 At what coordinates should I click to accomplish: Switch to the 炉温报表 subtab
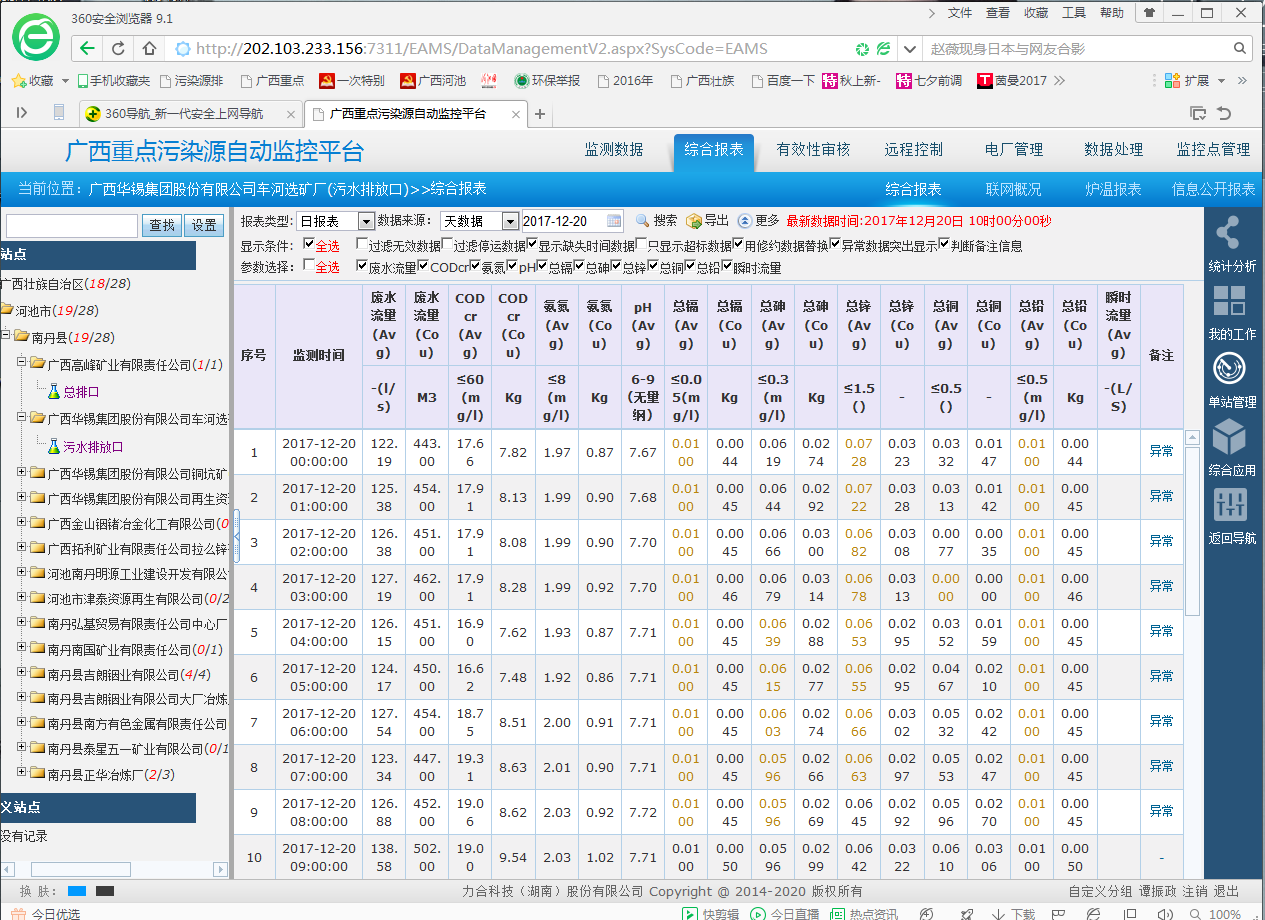click(x=1113, y=189)
